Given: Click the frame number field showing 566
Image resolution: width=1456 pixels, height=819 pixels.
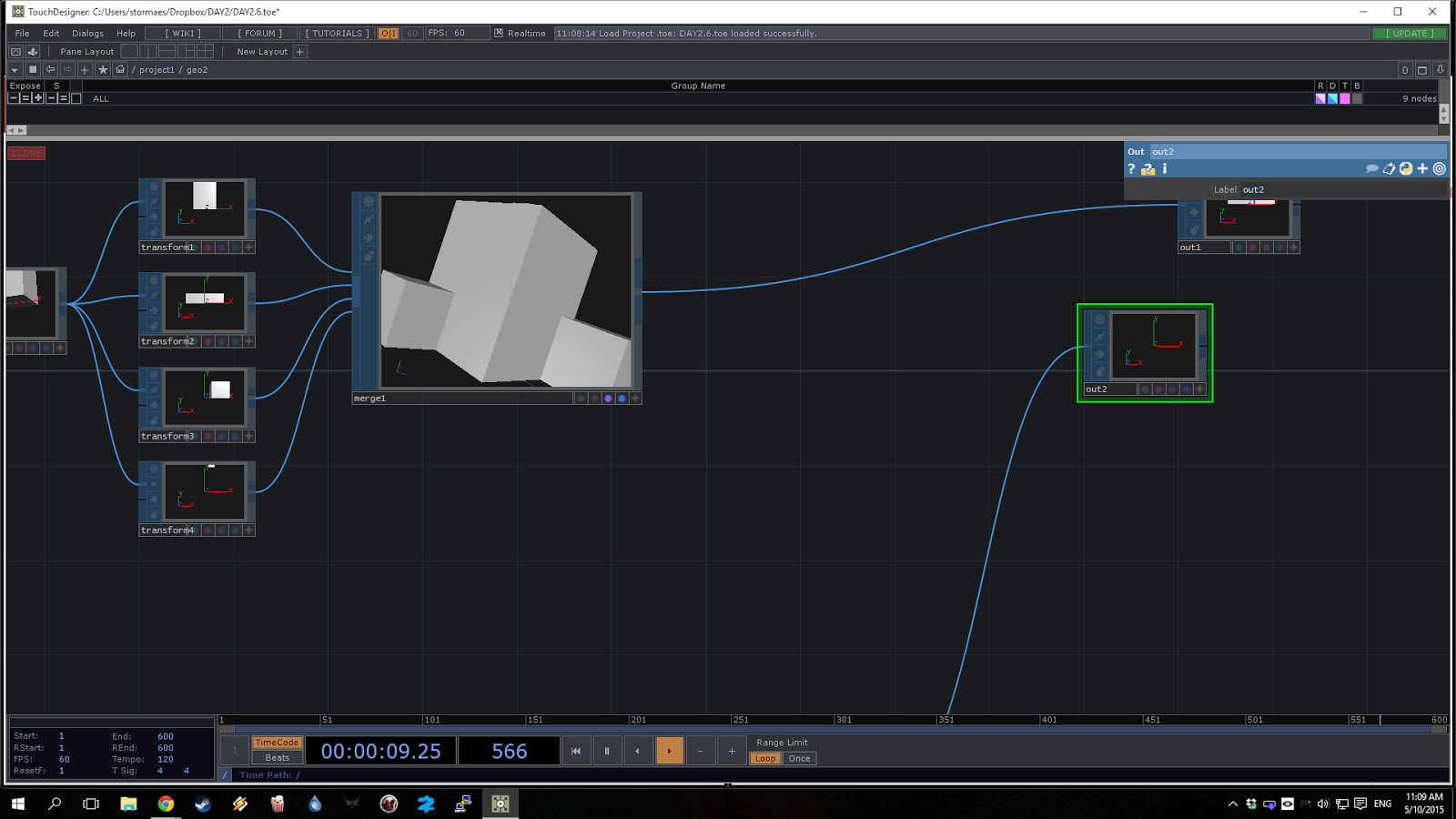Looking at the screenshot, I should [509, 751].
